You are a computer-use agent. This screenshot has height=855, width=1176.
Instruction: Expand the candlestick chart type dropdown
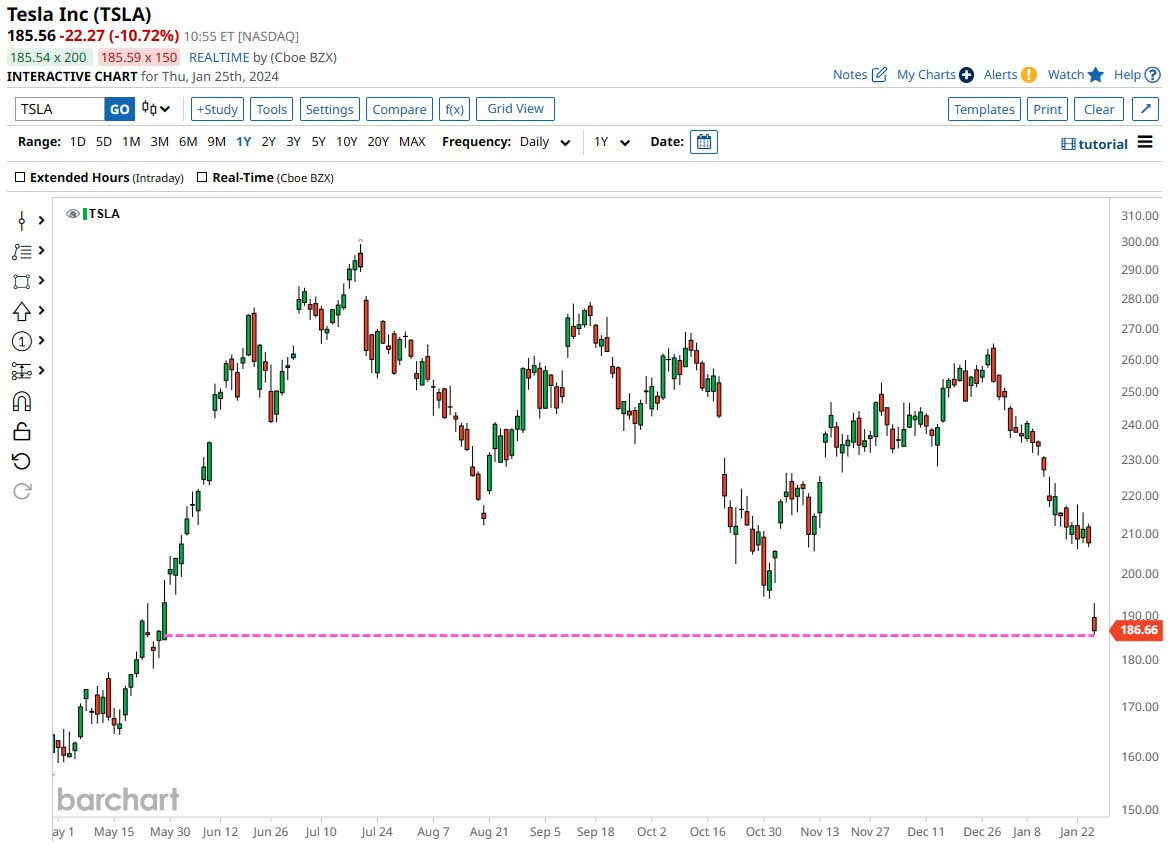(x=155, y=109)
